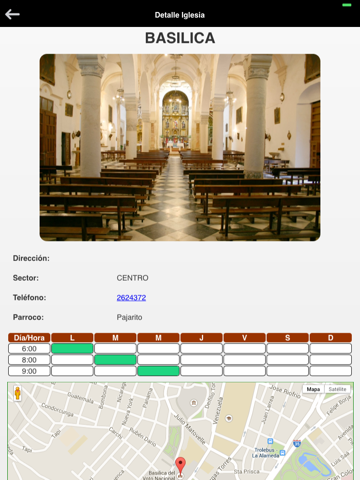Select the Mapa view tab

pyautogui.click(x=313, y=389)
